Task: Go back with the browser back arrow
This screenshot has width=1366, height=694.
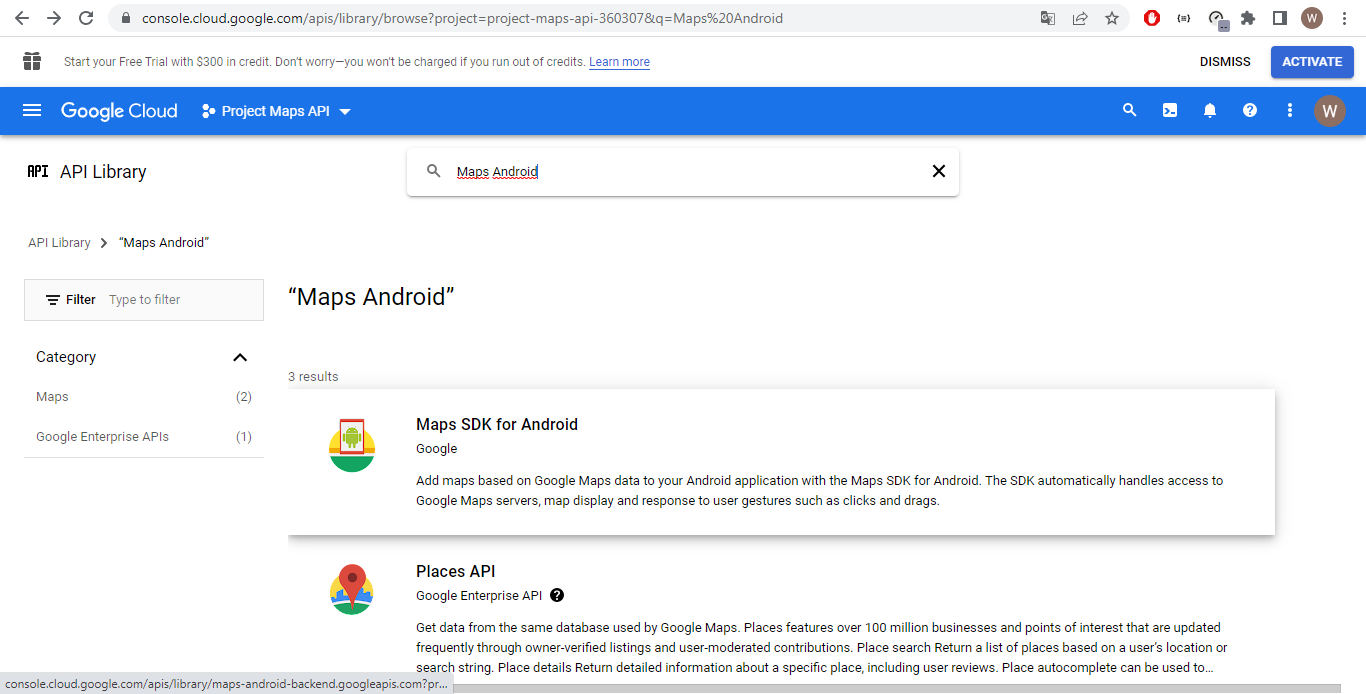Action: coord(22,18)
